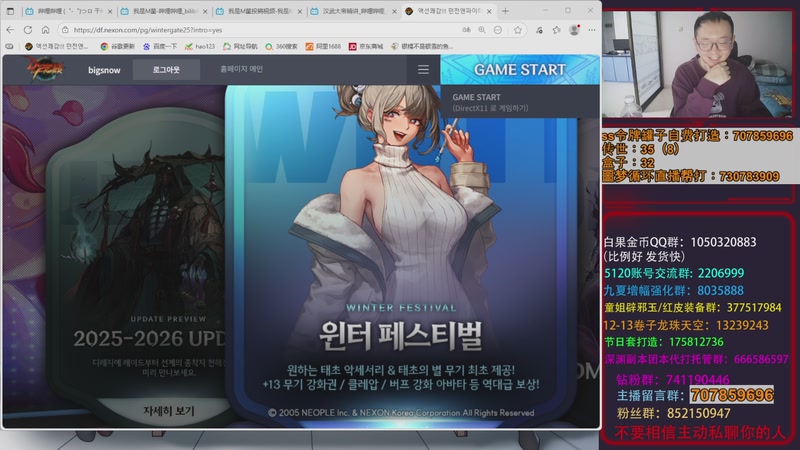The width and height of the screenshot is (800, 450).
Task: Go to browser home page
Action: tap(45, 30)
